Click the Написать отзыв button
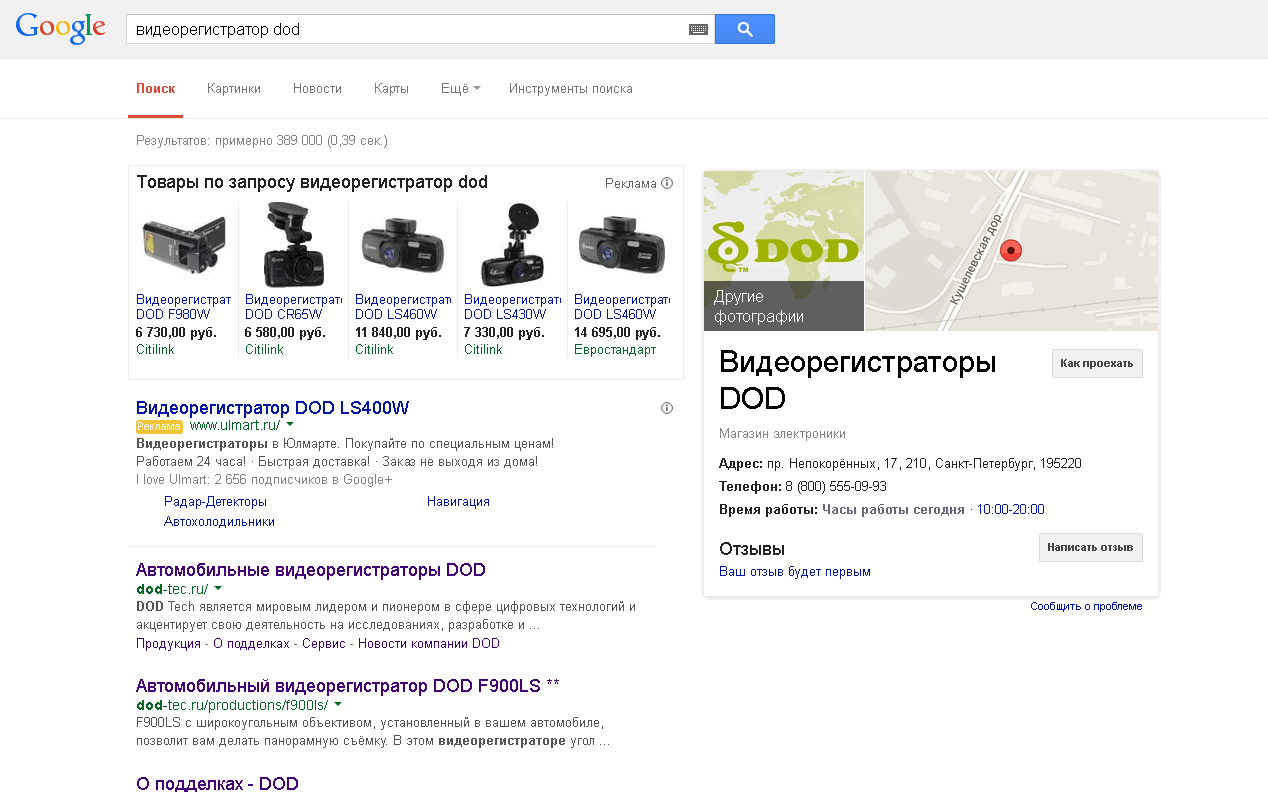Image resolution: width=1268 pixels, height=792 pixels. click(x=1090, y=548)
